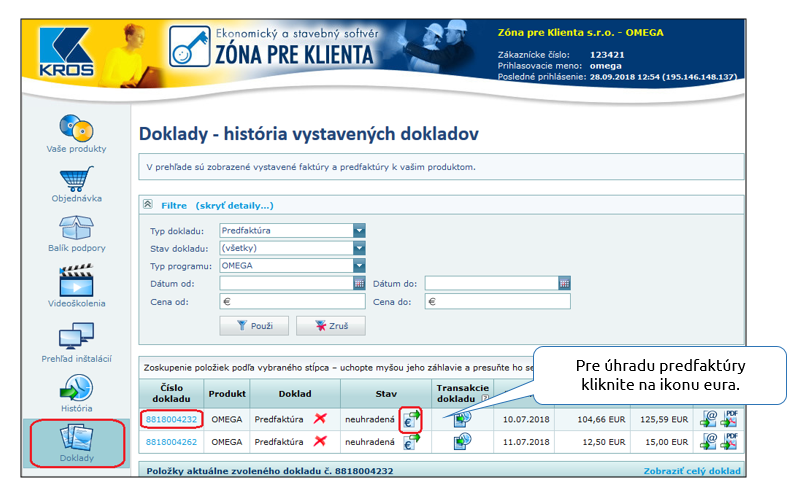Collapse the Filtre panel with the chevron icon
The width and height of the screenshot is (804, 487).
tap(148, 205)
